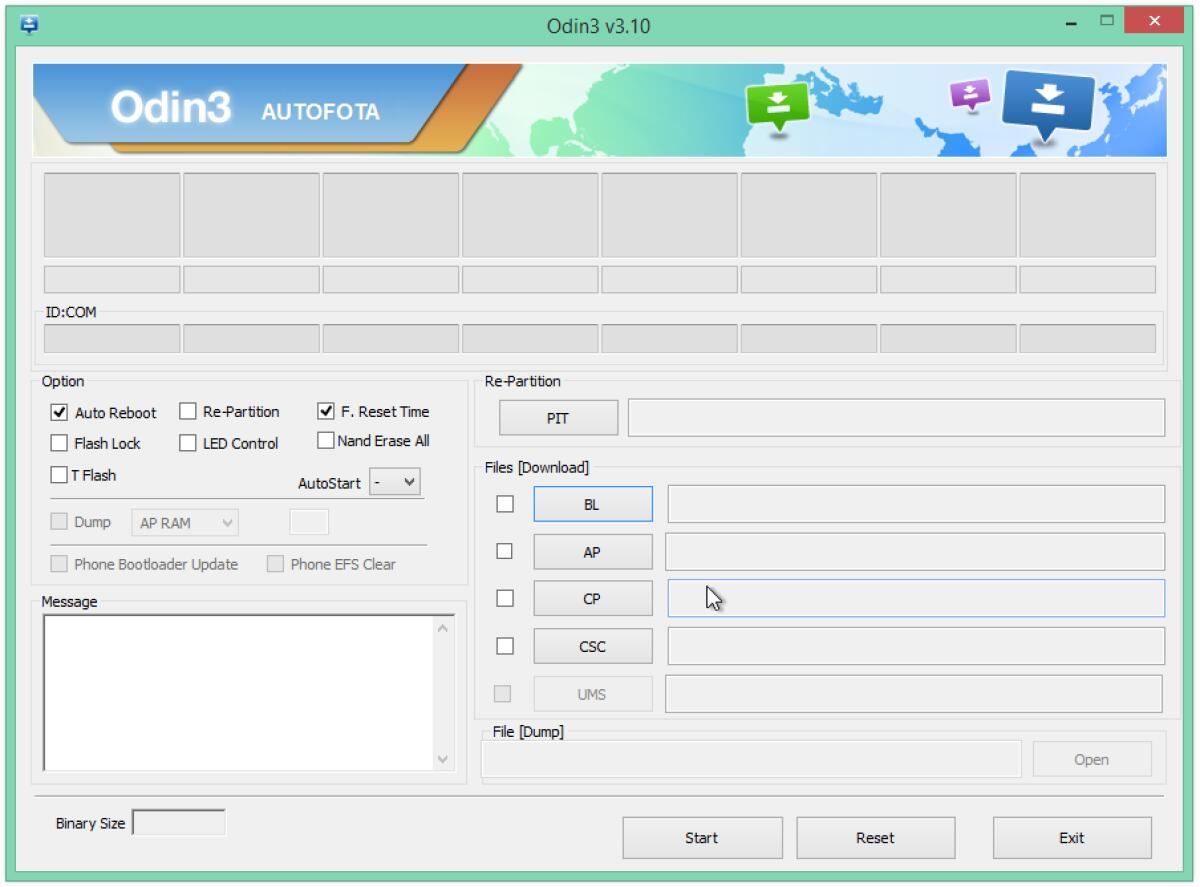
Task: Click the BL button to pick a bootloader file
Action: [592, 504]
